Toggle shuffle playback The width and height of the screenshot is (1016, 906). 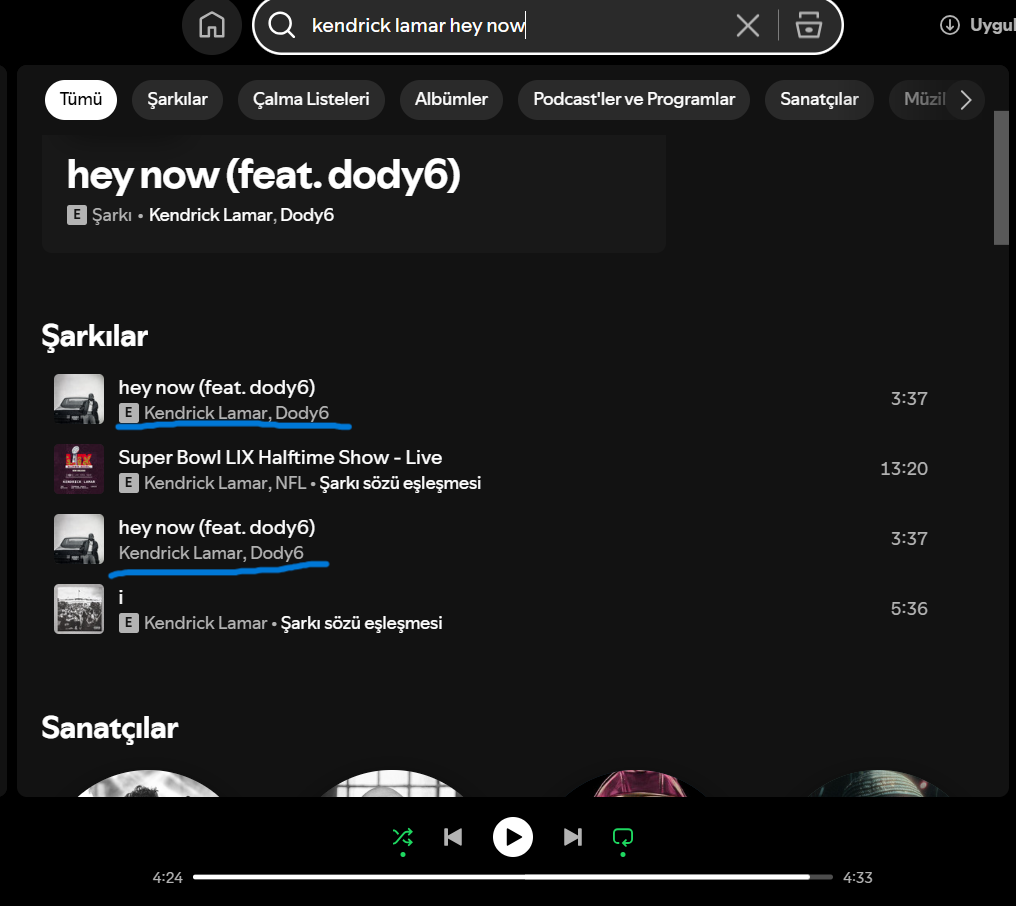402,837
